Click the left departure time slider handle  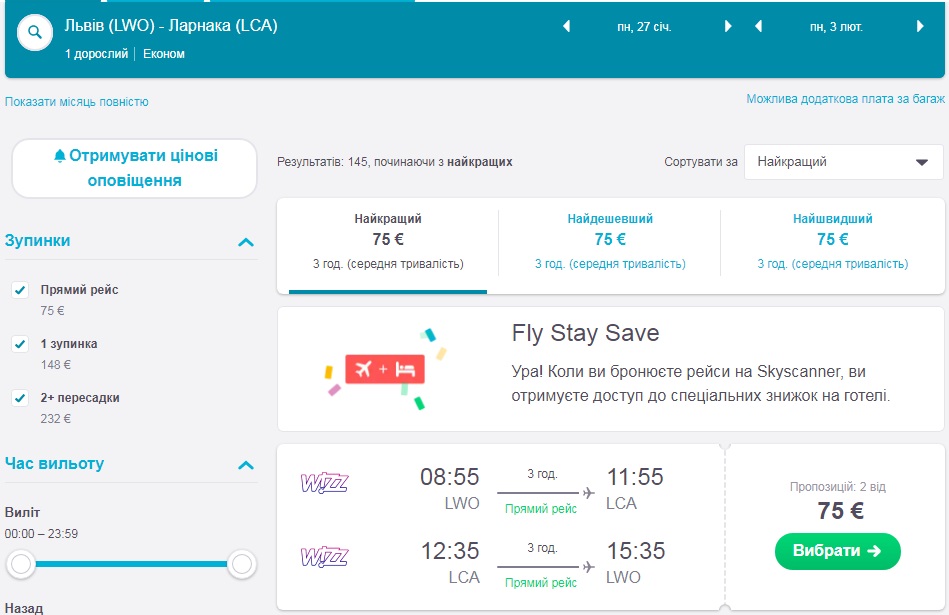[21, 565]
